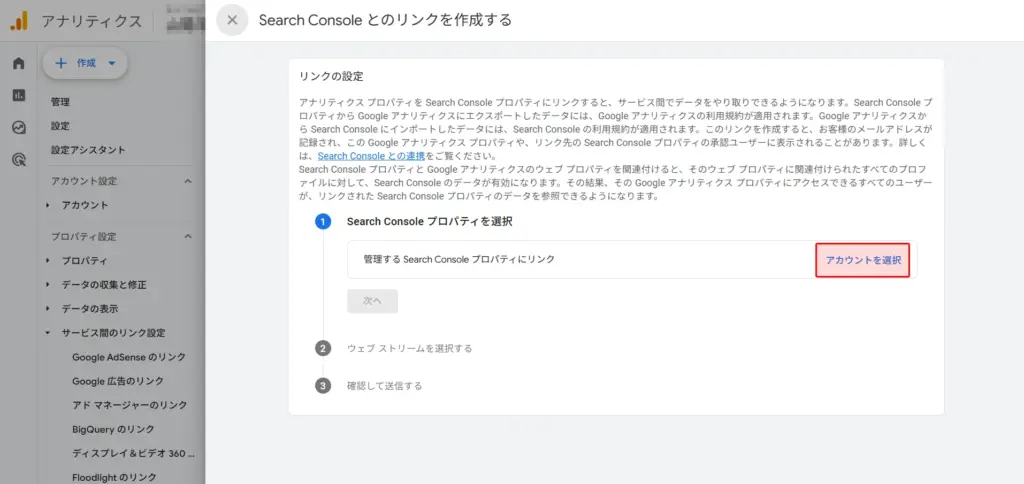
Task: Open the Home icon in sidebar
Action: point(19,64)
